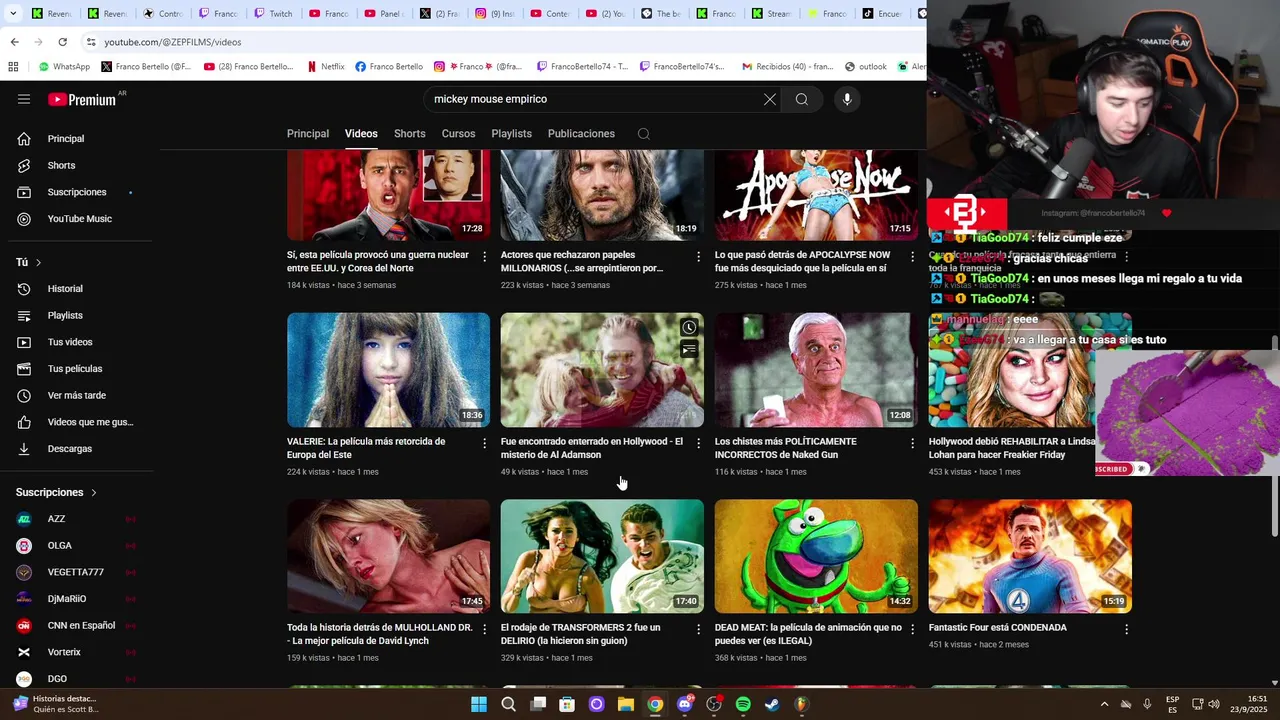The height and width of the screenshot is (720, 1280).
Task: Go back in the browser
Action: pos(14,42)
